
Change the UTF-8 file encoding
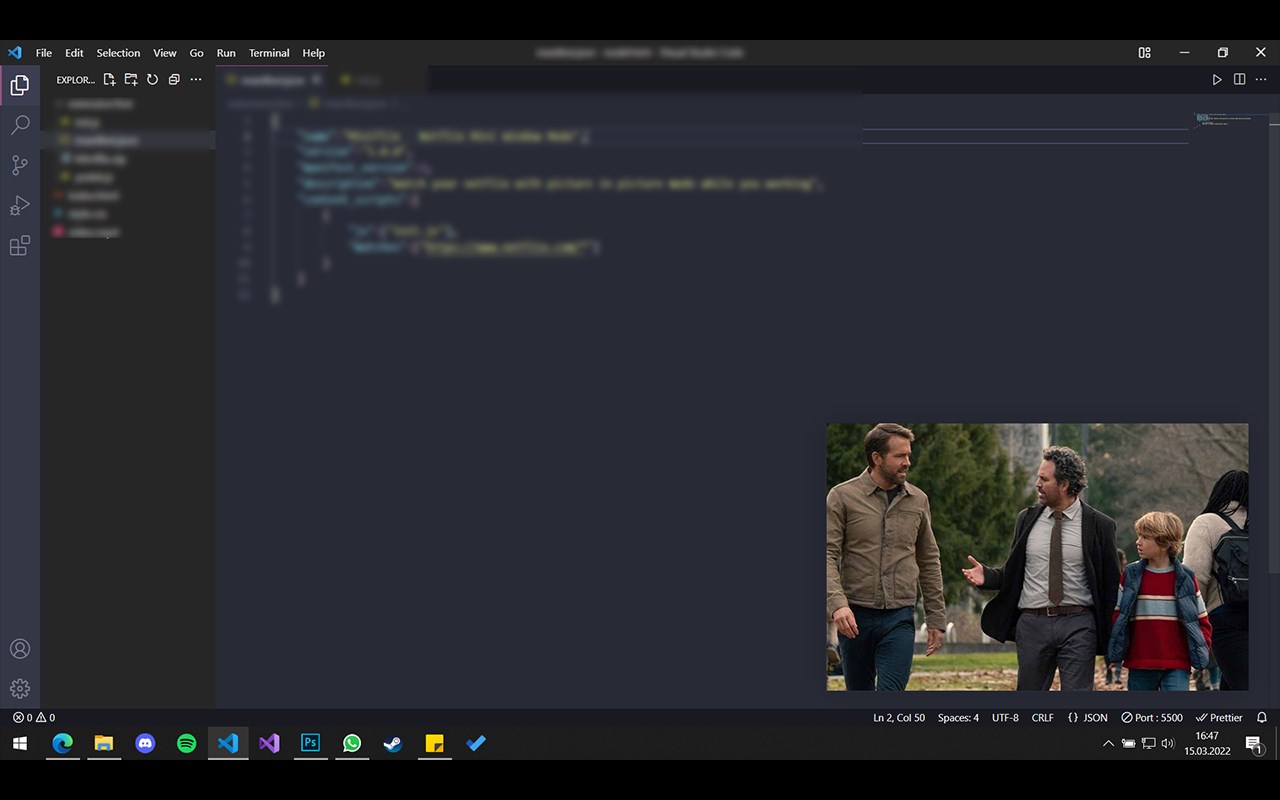pyautogui.click(x=1005, y=718)
